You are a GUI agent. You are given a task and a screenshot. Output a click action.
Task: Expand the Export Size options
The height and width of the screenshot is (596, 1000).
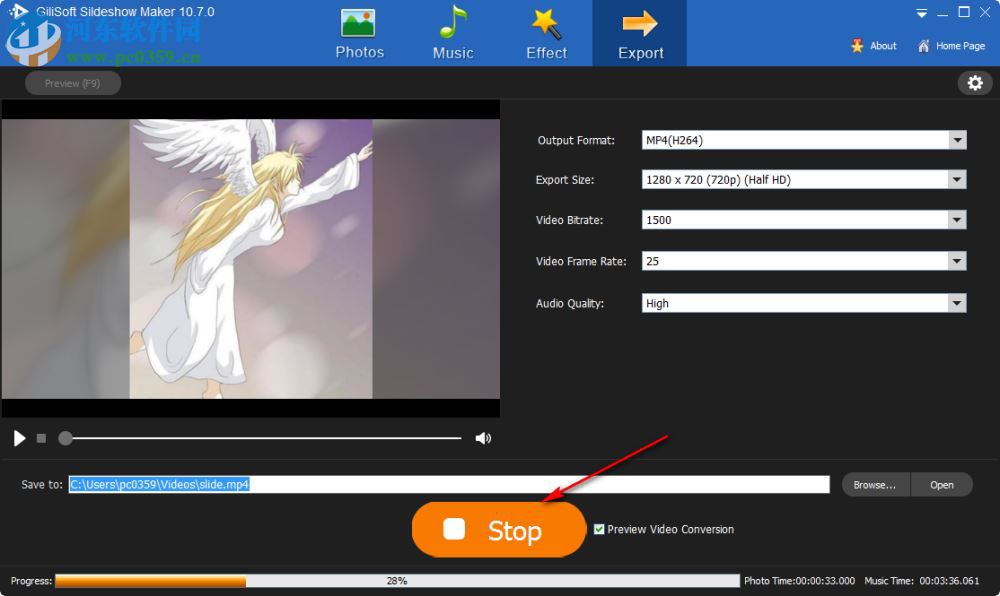pyautogui.click(x=957, y=179)
